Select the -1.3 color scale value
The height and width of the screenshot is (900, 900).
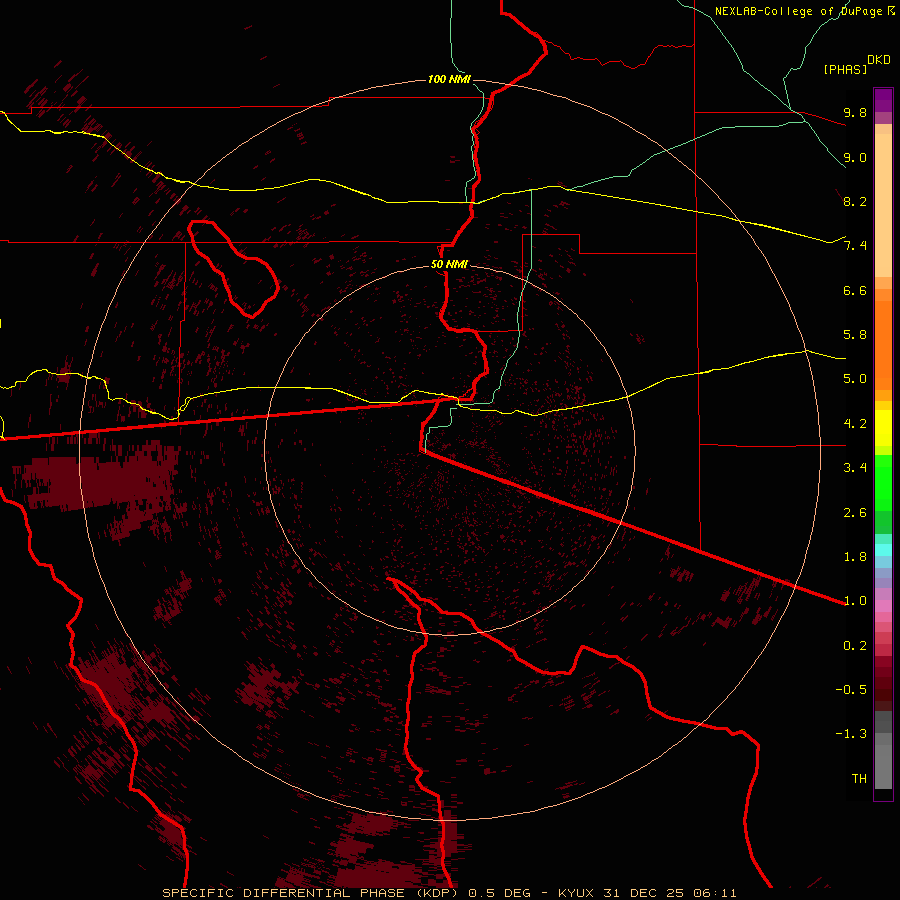[851, 734]
